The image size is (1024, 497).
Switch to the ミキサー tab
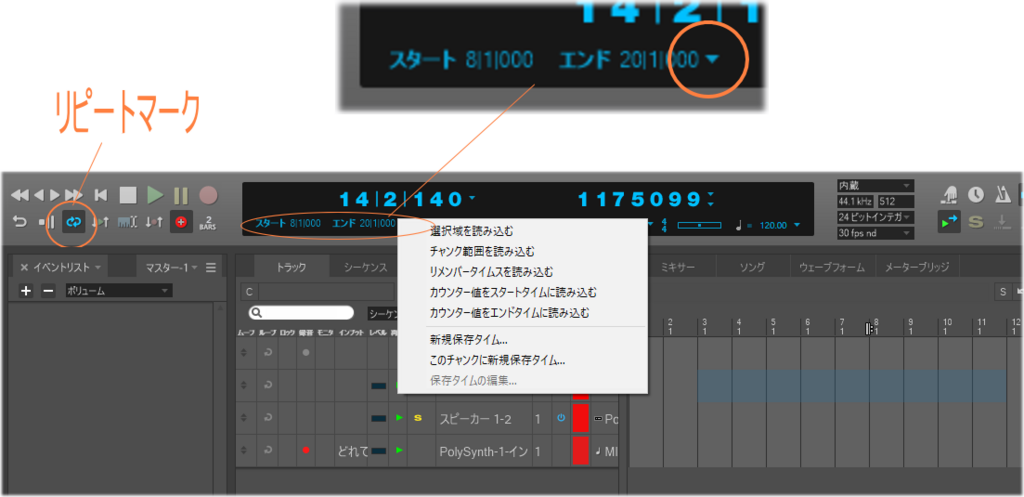tap(678, 267)
